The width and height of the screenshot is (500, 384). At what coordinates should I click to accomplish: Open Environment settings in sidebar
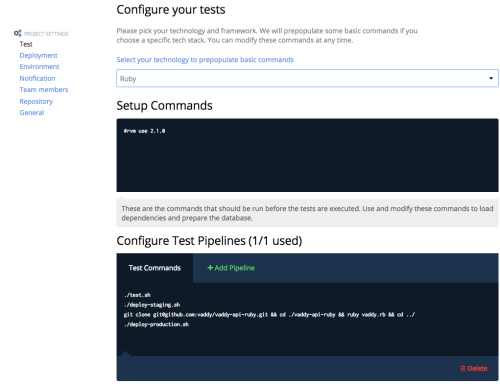(39, 67)
